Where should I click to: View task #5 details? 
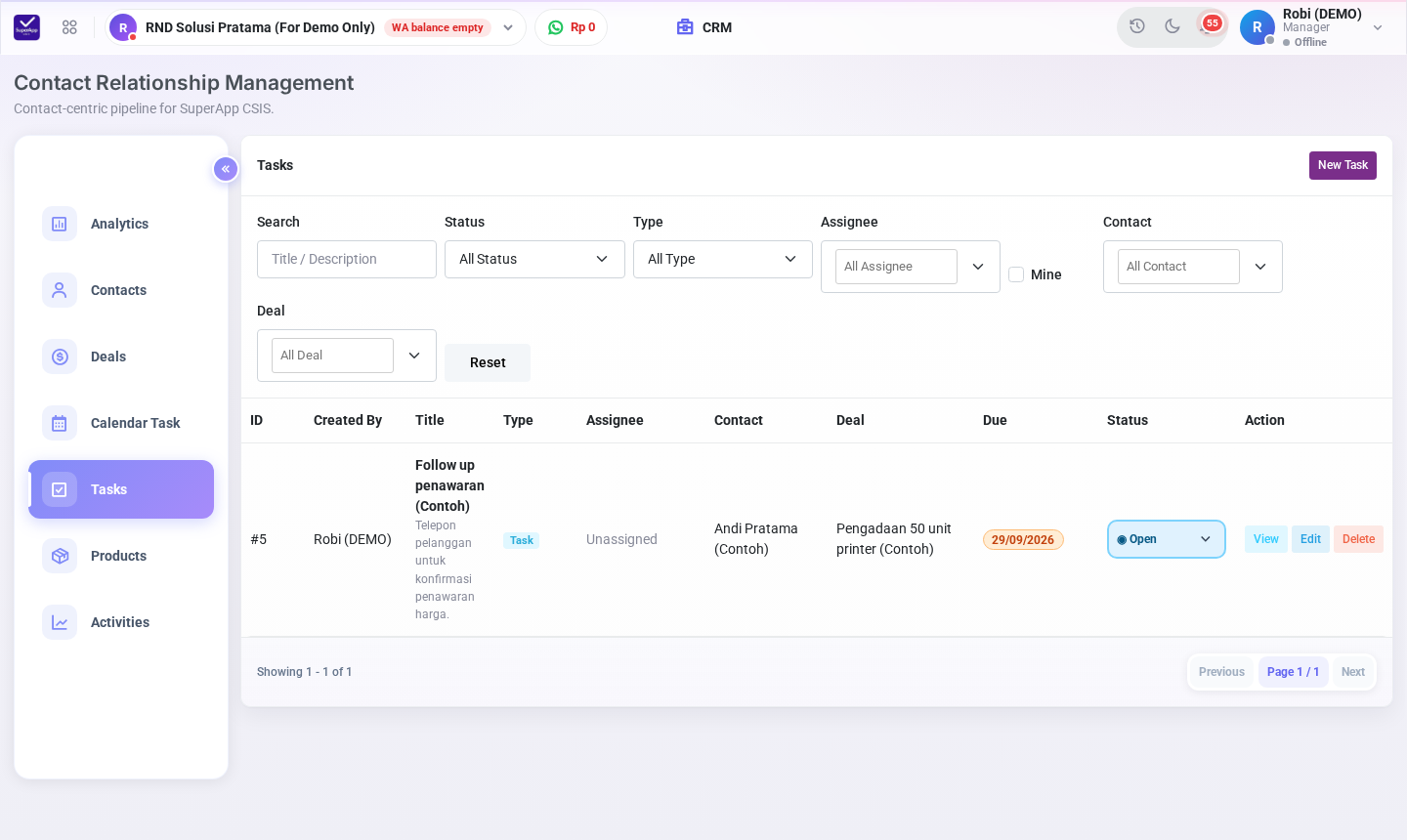(1266, 539)
